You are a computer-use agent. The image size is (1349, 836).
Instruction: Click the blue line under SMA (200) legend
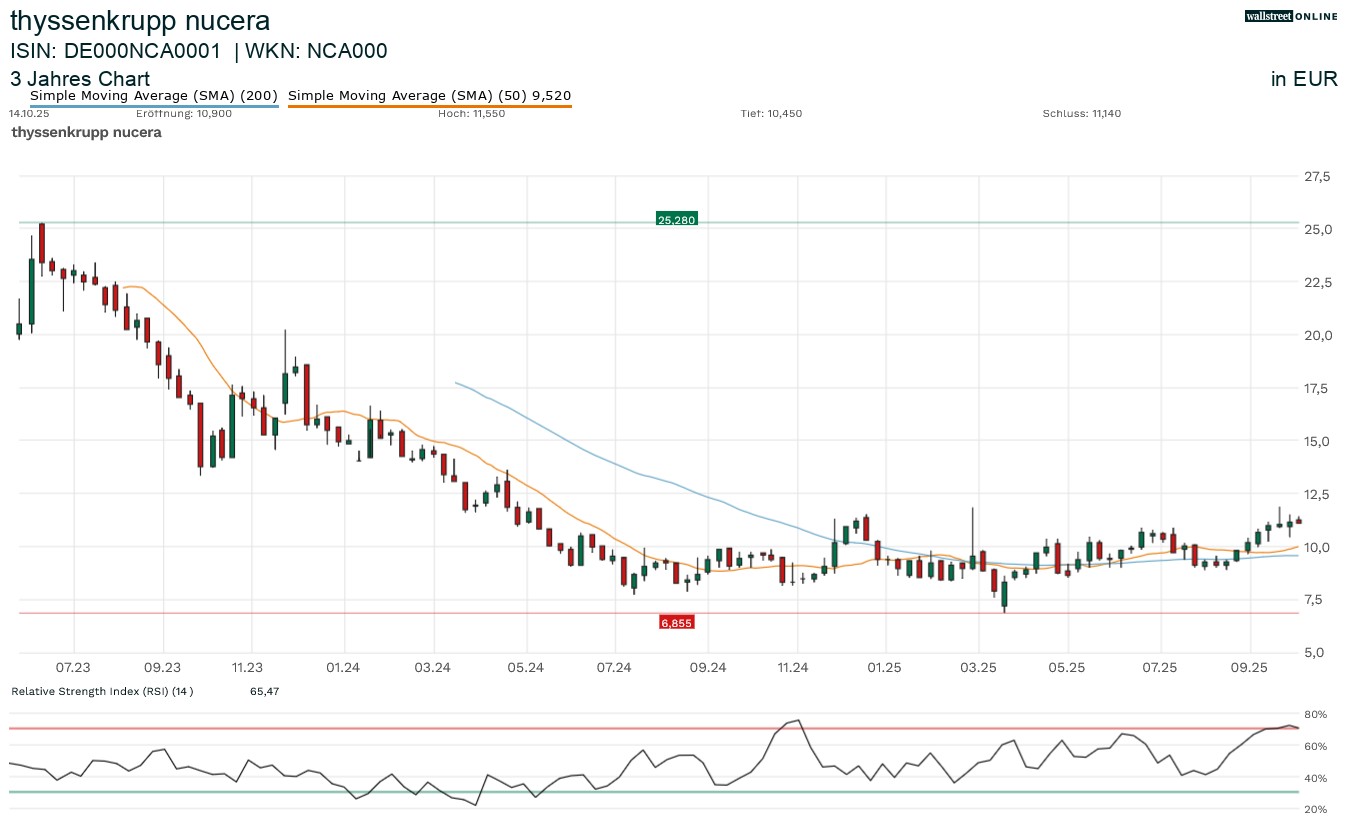(x=154, y=106)
